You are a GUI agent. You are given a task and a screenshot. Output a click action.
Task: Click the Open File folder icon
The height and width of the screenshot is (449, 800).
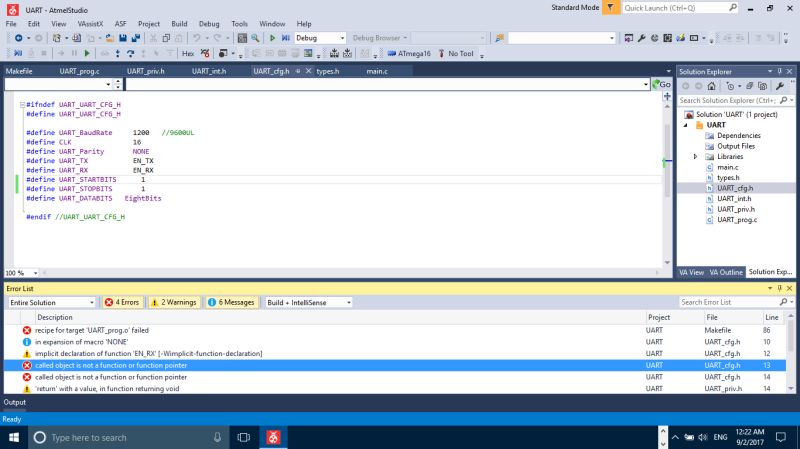pos(109,38)
